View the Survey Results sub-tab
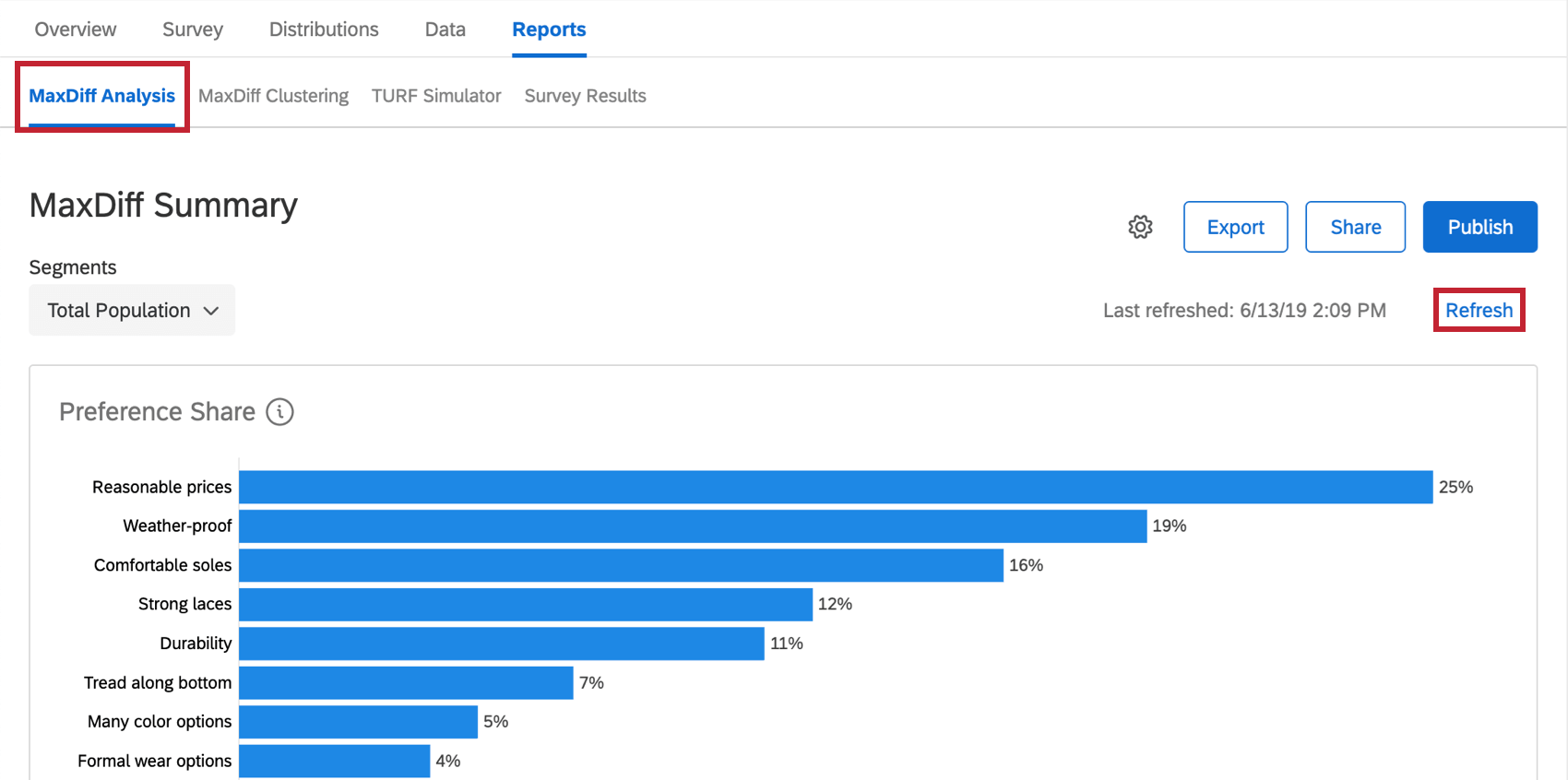 click(x=585, y=96)
